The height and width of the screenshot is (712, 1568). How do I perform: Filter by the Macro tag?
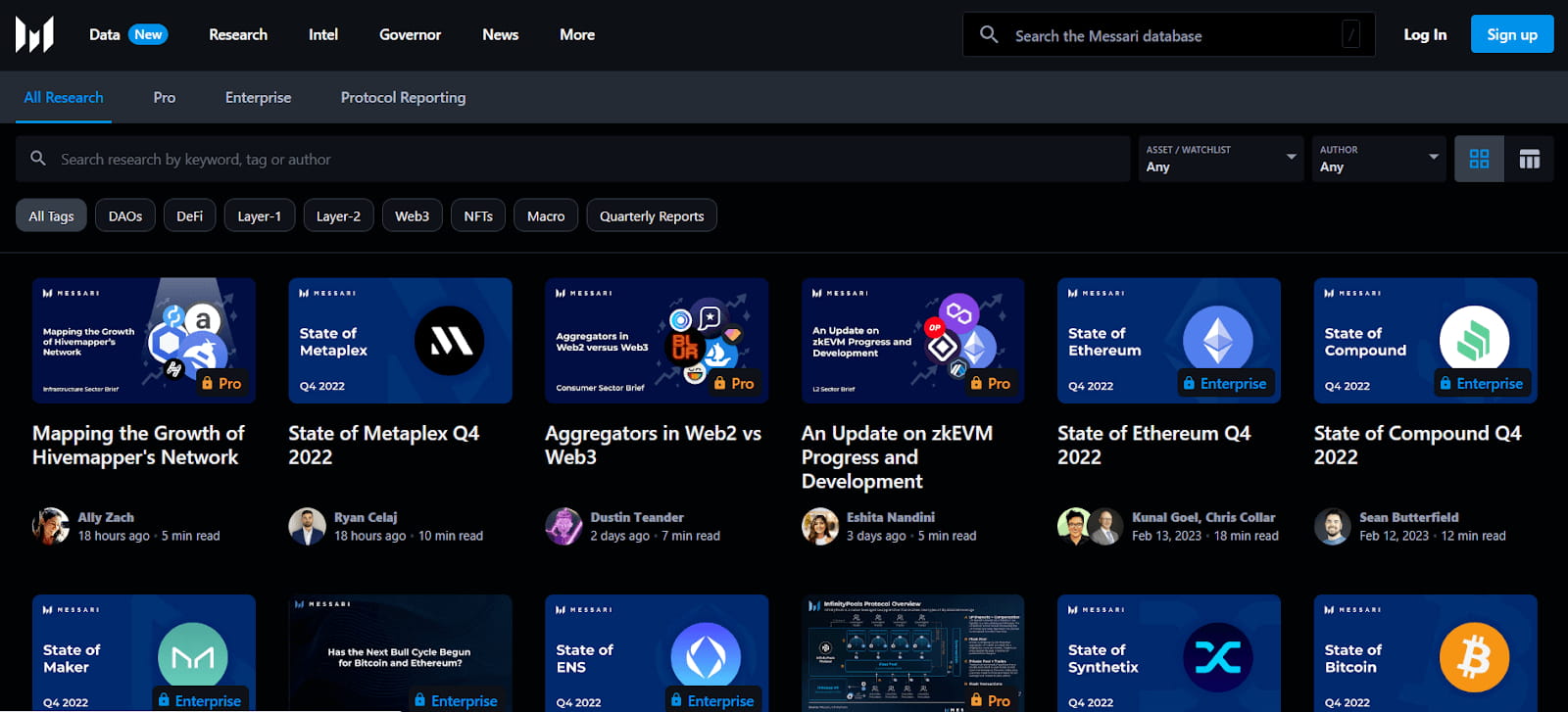[546, 215]
